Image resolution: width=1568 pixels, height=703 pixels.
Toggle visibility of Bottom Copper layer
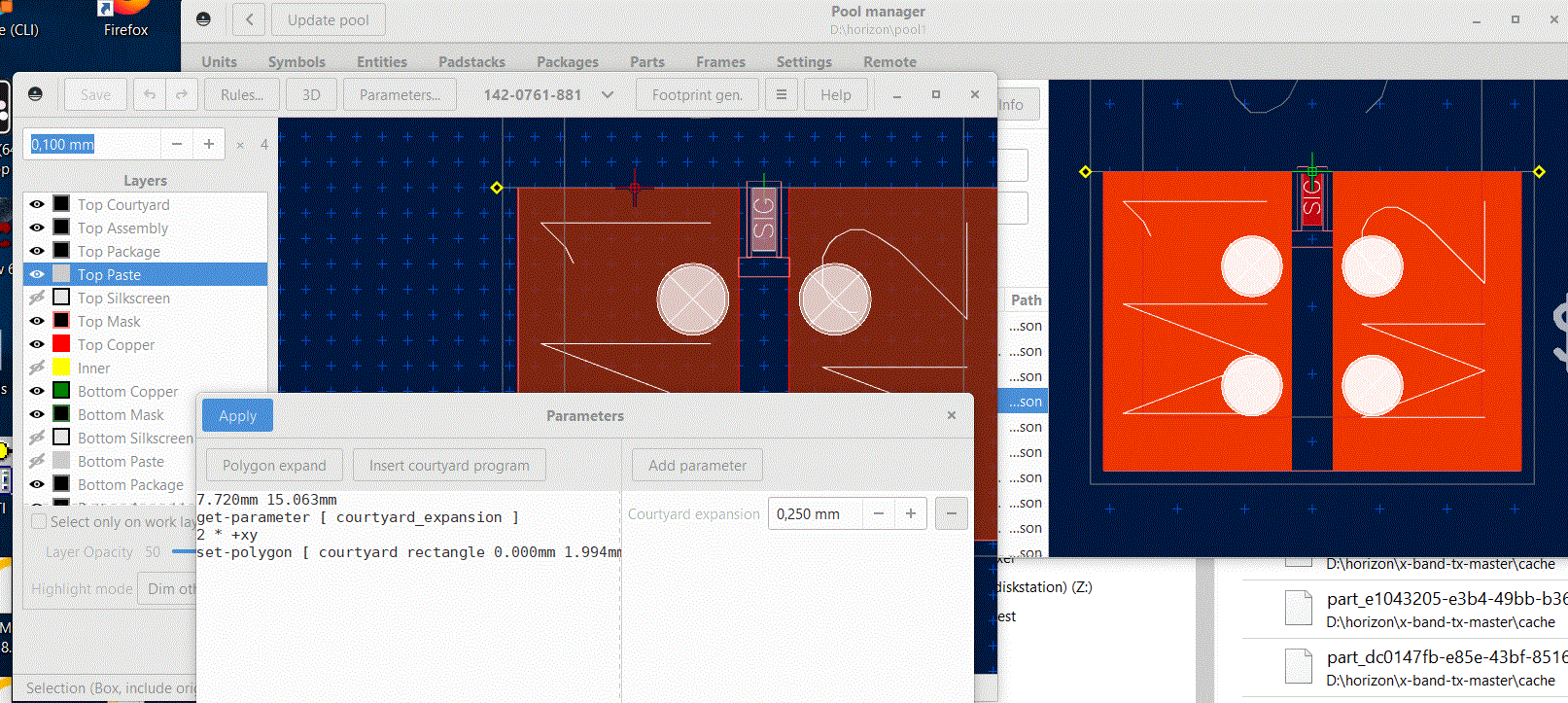pos(37,391)
